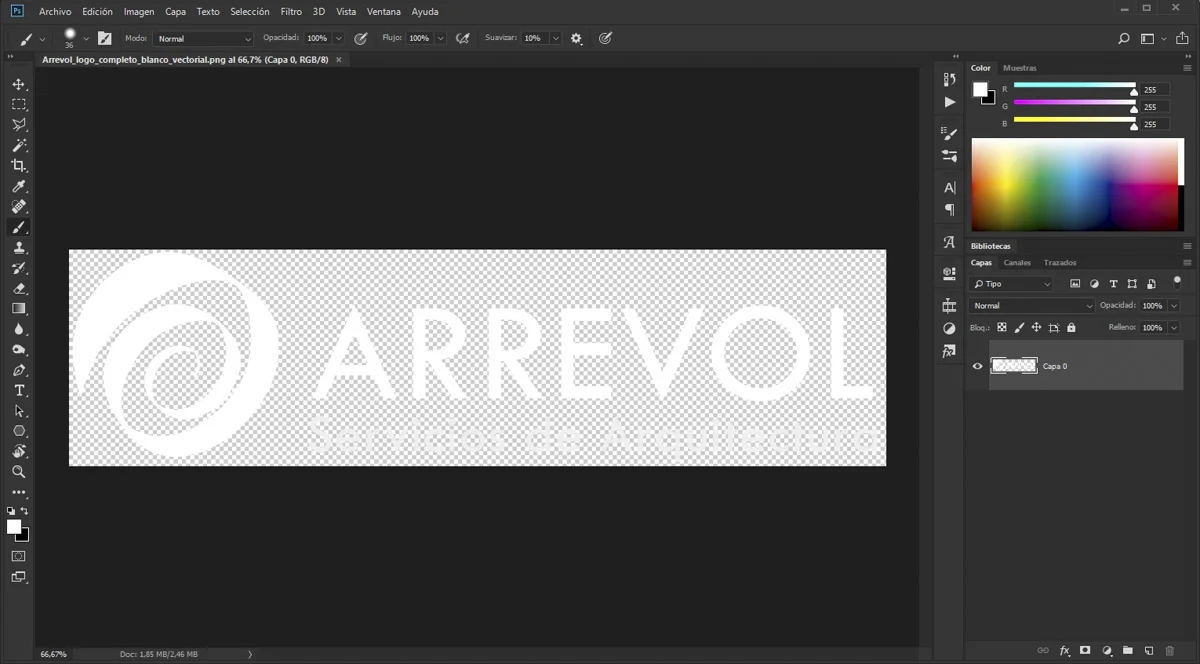
Task: Open smoothing options gear icon
Action: (576, 38)
